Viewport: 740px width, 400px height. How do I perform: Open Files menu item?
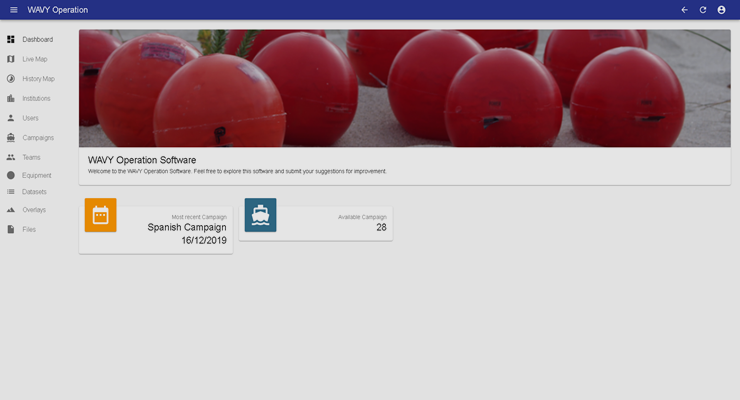click(x=29, y=230)
